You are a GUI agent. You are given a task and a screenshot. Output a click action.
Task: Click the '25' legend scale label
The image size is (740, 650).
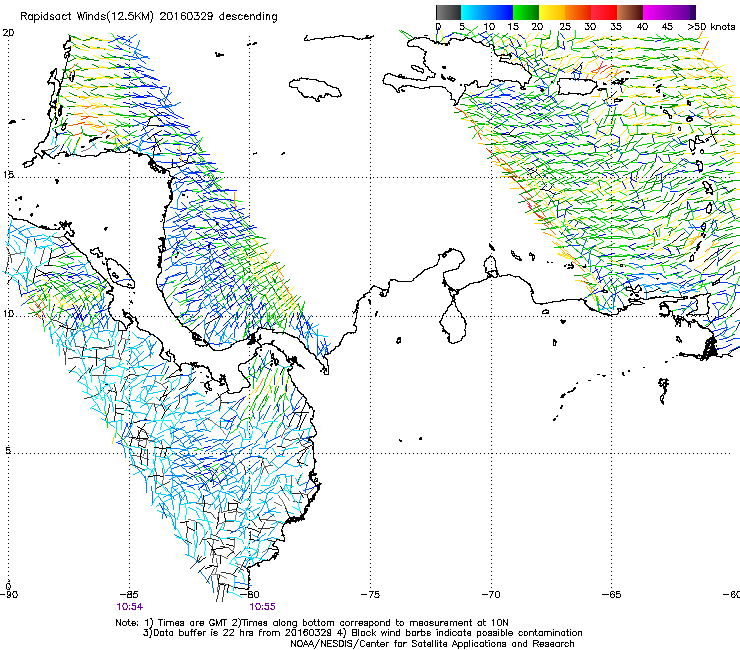coord(565,27)
